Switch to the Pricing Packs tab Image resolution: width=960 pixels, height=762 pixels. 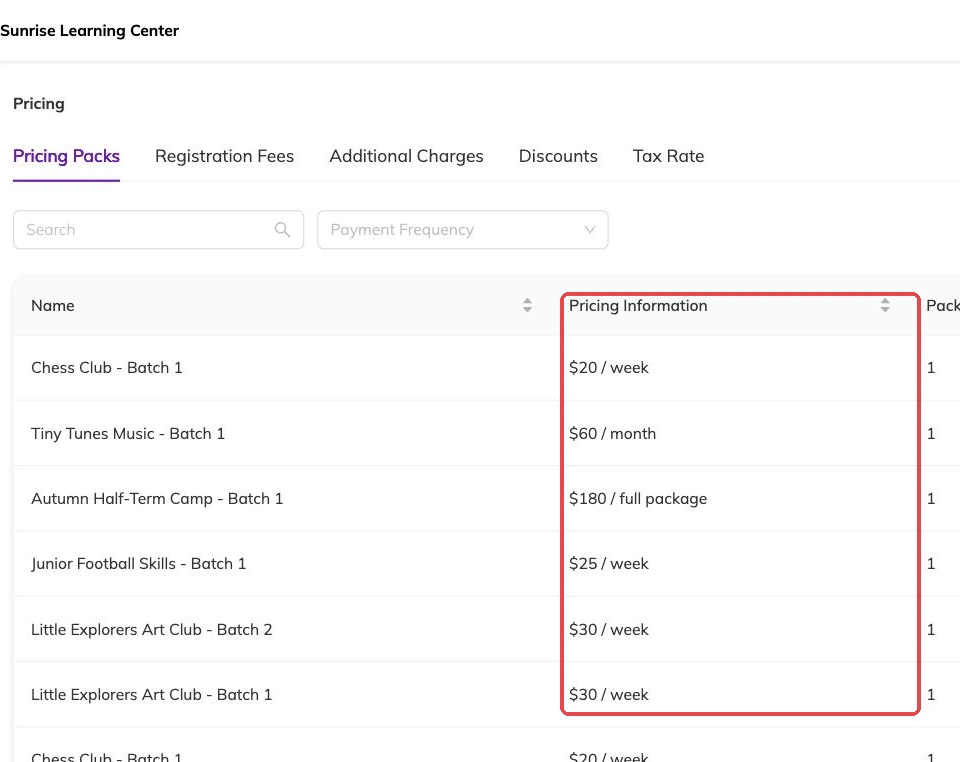(66, 156)
